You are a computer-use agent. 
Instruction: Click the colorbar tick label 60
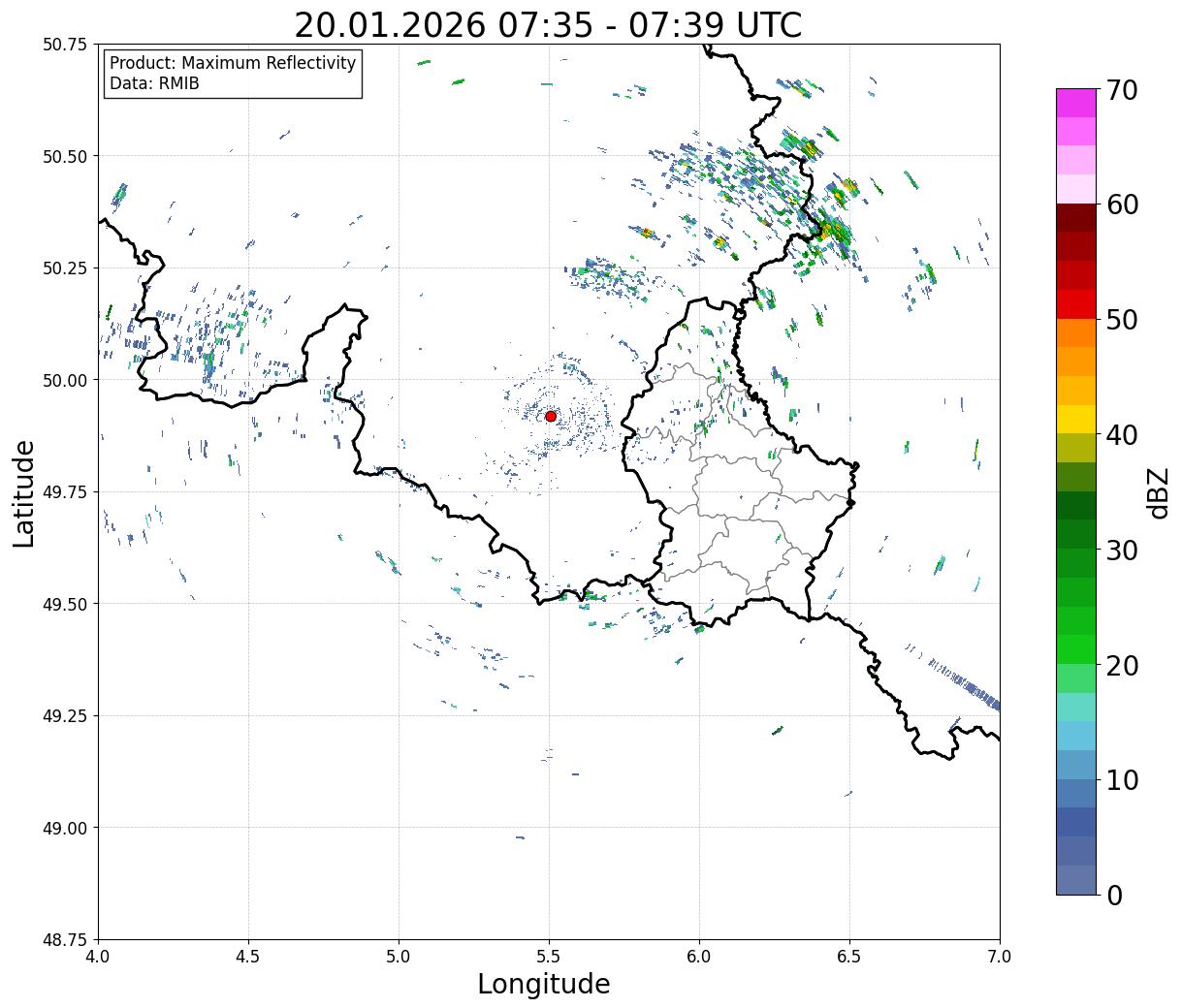[1122, 205]
